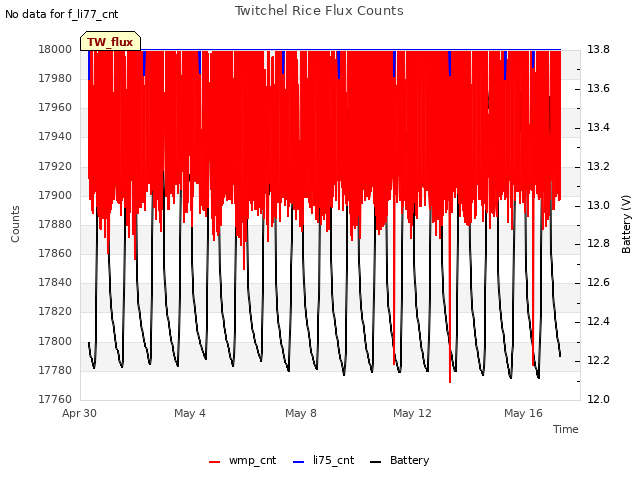Click the 13.0 battery axis value

click(x=598, y=205)
